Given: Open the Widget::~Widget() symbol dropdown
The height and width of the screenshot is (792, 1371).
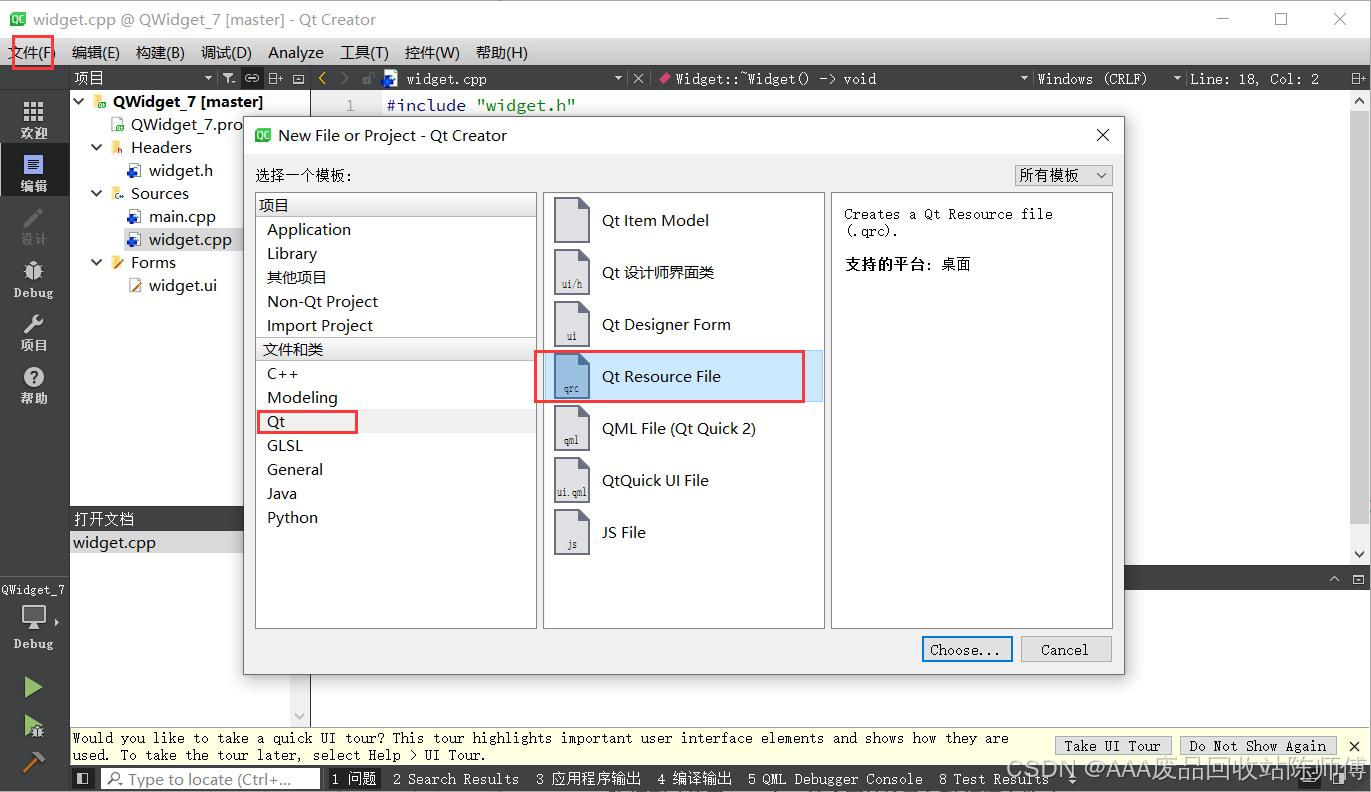Looking at the screenshot, I should click(x=844, y=78).
